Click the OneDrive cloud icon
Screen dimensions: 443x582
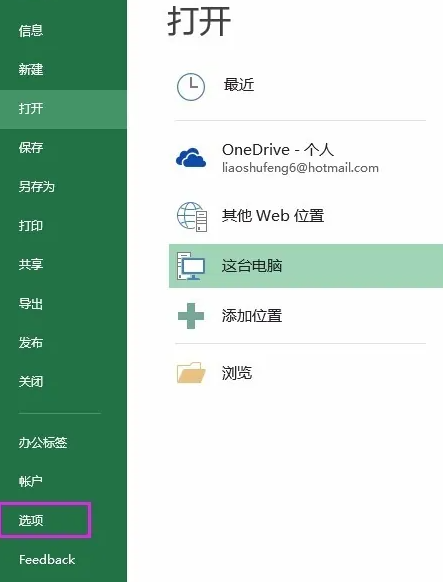(191, 157)
